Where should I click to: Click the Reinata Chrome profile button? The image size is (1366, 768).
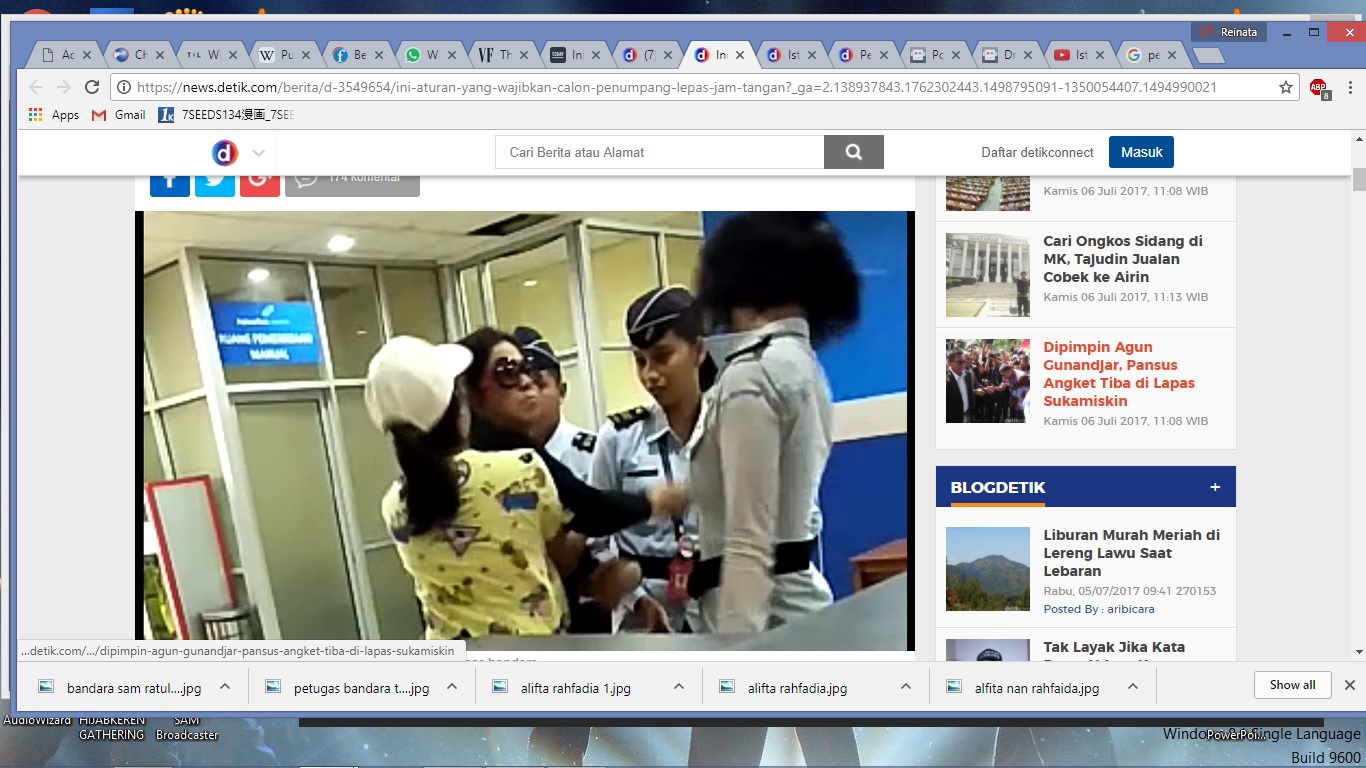pyautogui.click(x=1230, y=32)
